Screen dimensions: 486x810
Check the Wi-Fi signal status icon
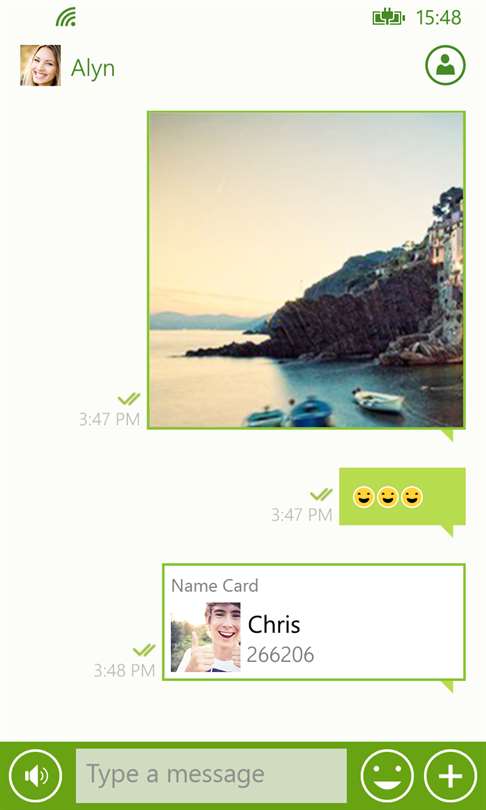click(66, 17)
